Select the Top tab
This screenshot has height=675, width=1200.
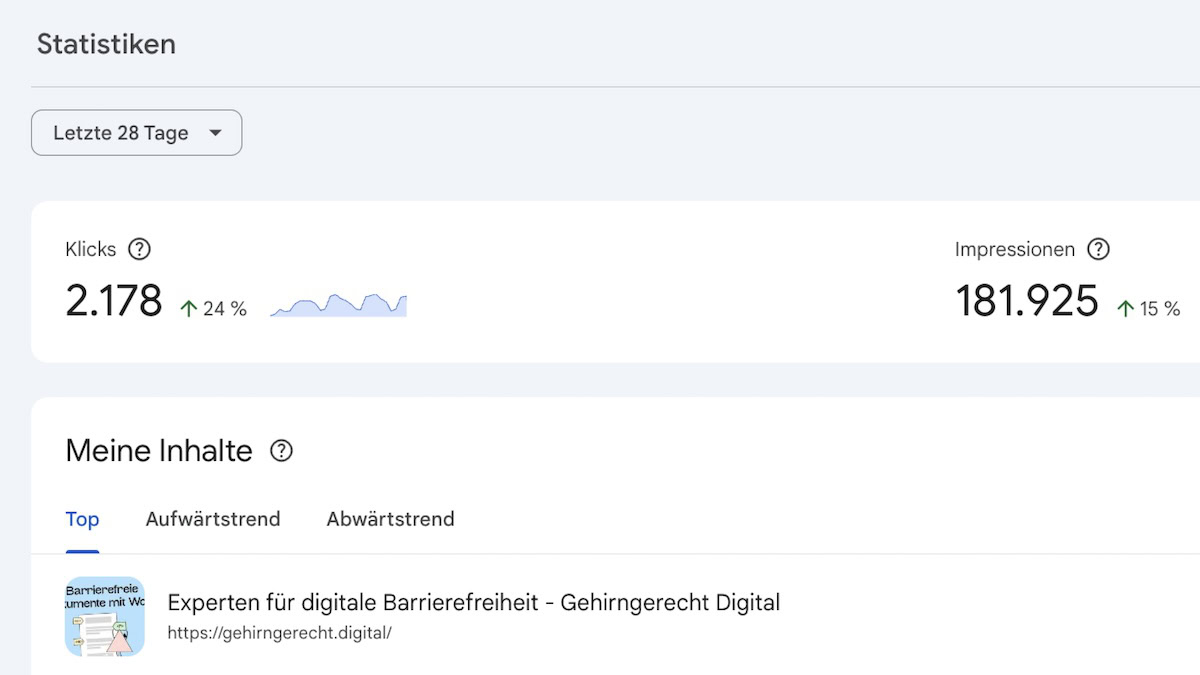coord(82,519)
